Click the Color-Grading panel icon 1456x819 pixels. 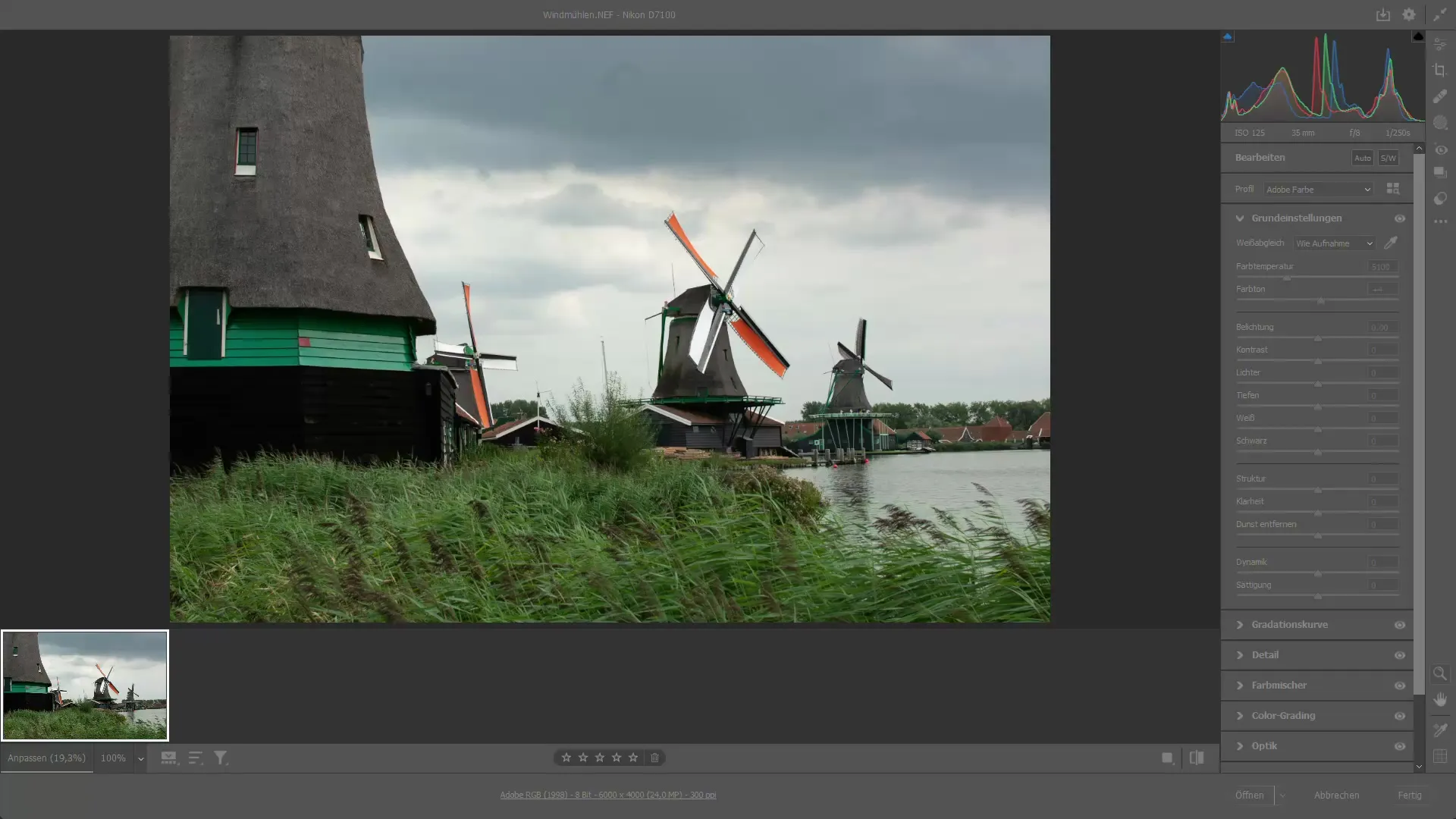(x=1399, y=715)
